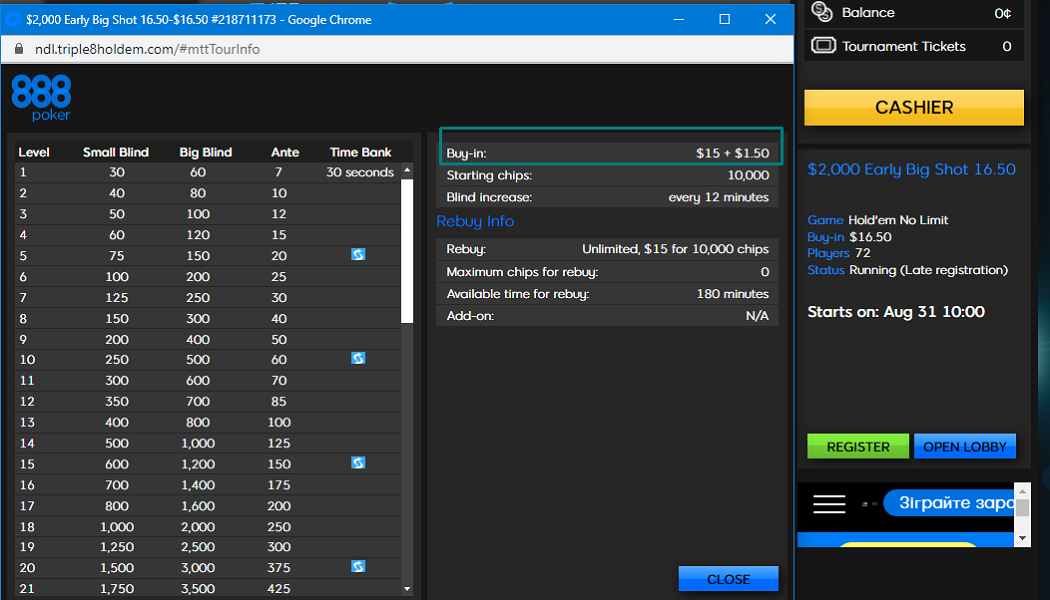Open the hamburger menu in the banner
Viewport: 1050px width, 600px height.
pyautogui.click(x=829, y=503)
